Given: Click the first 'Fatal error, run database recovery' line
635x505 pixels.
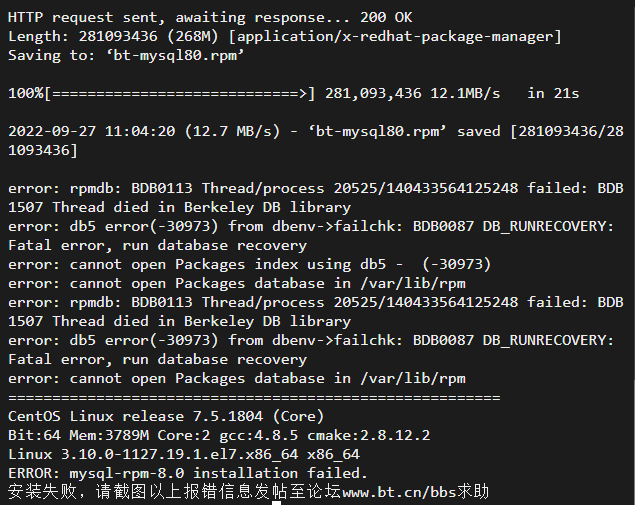Looking at the screenshot, I should coord(158,245).
